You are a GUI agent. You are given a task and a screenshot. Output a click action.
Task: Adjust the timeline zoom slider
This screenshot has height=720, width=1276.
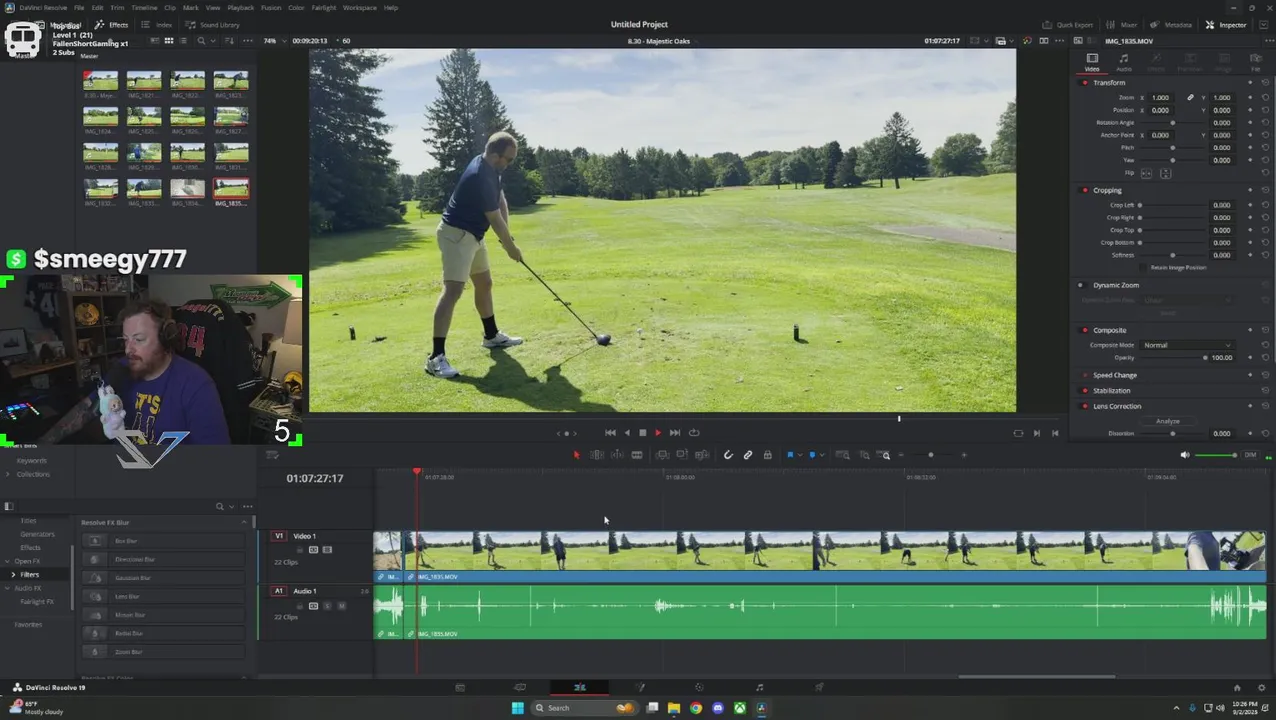pos(931,455)
